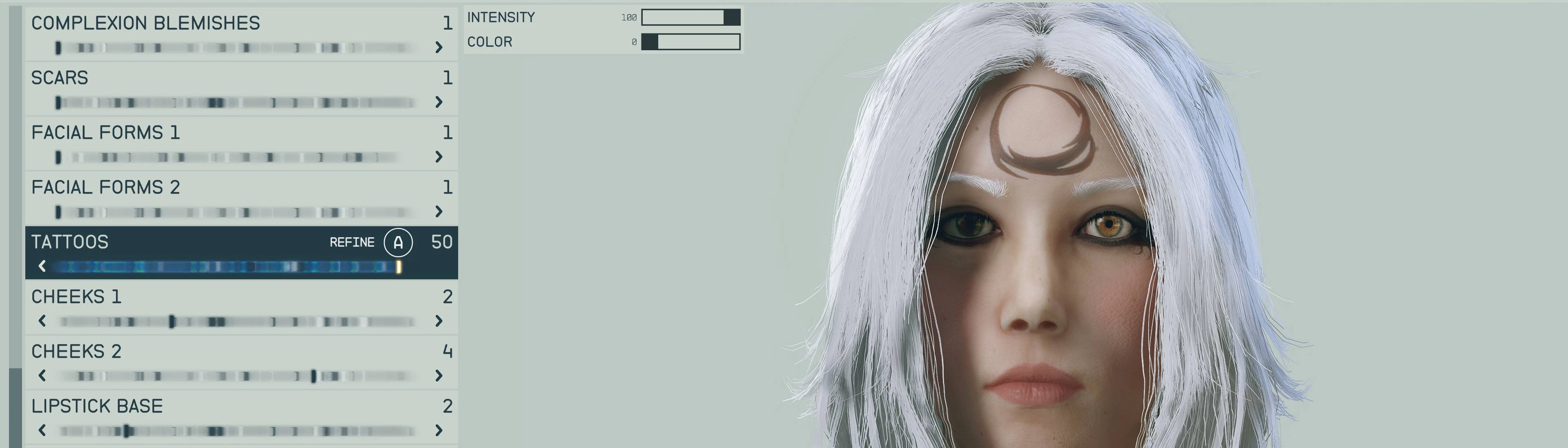The width and height of the screenshot is (1568, 448).
Task: Advance Scars option with right arrow
Action: point(439,102)
